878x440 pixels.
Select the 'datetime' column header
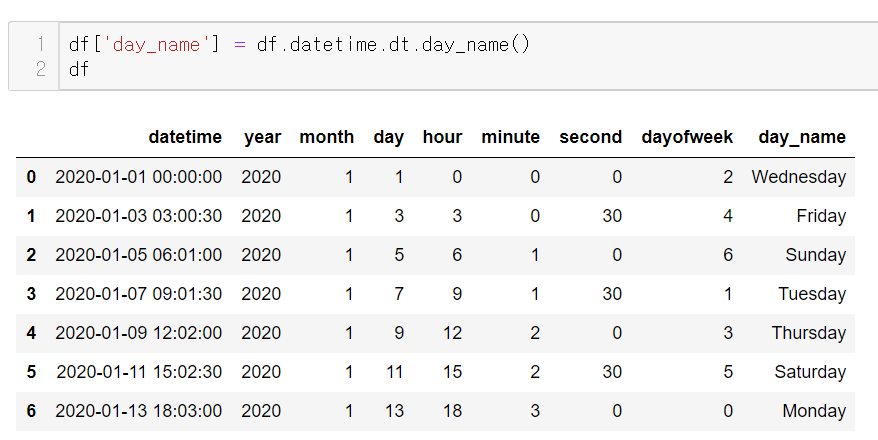point(185,137)
